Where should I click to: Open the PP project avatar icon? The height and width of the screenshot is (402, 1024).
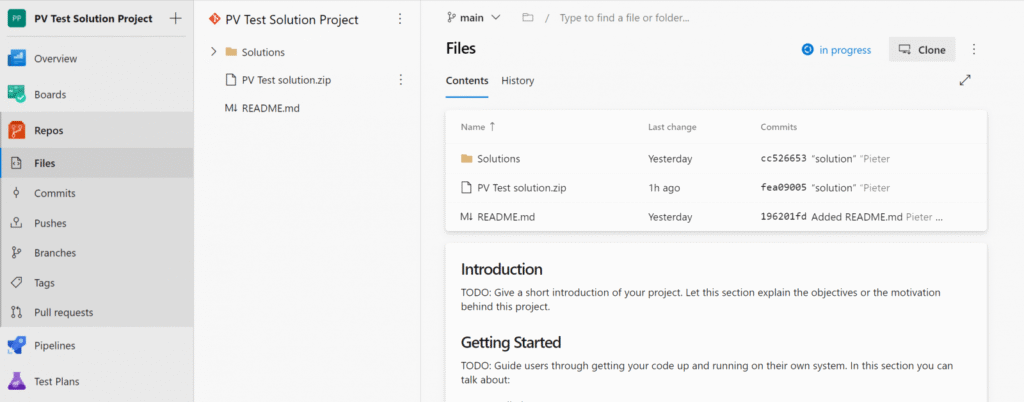[x=16, y=18]
